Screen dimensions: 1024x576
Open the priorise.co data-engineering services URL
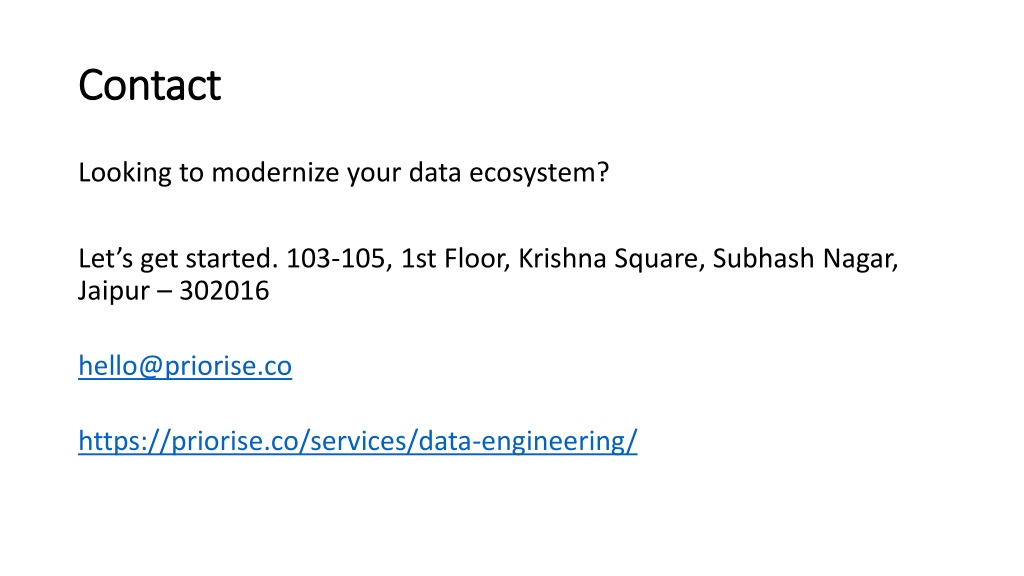click(358, 441)
